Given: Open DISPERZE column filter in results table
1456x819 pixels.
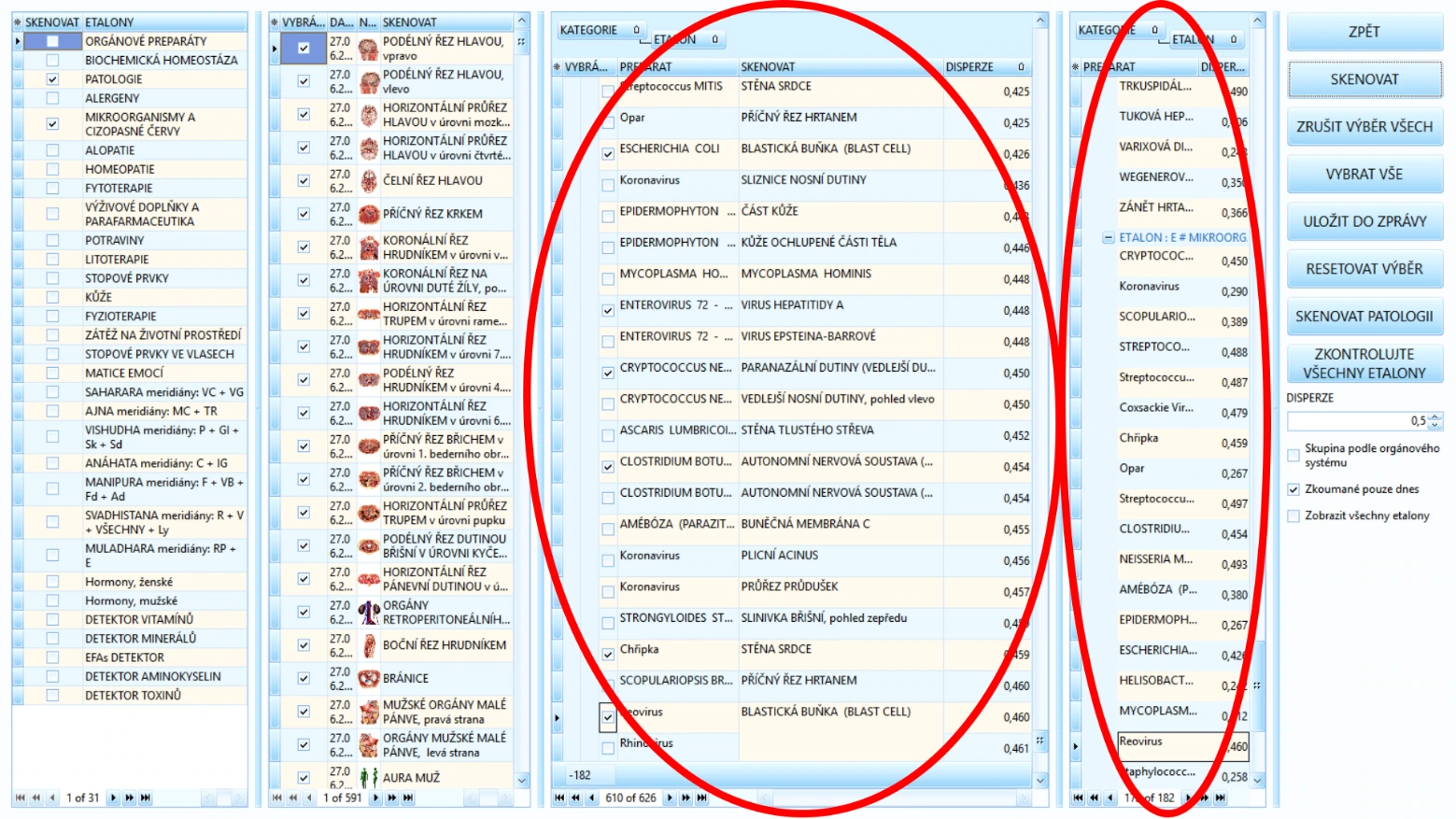Looking at the screenshot, I should pyautogui.click(x=1021, y=67).
